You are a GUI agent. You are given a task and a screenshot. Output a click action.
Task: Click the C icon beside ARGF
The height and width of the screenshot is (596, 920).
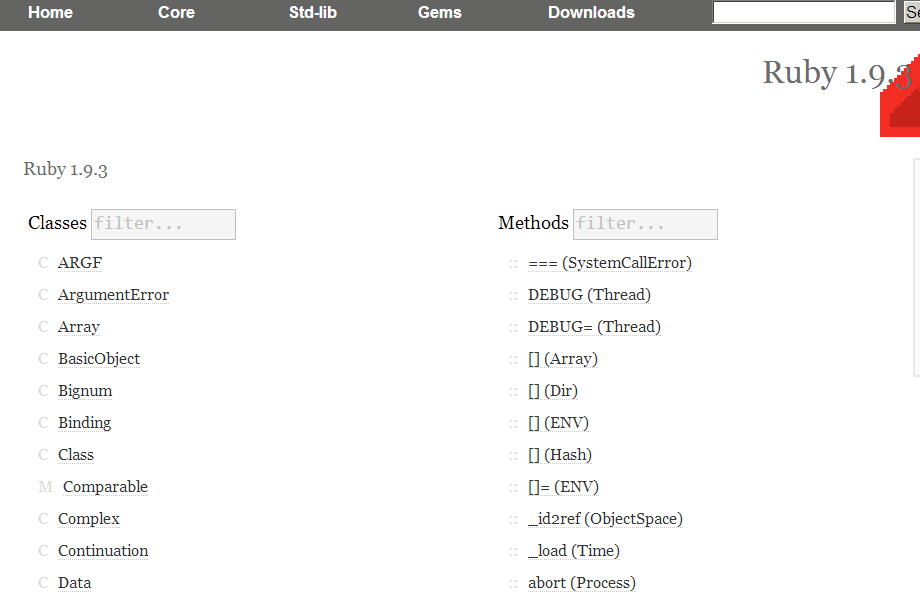[43, 263]
